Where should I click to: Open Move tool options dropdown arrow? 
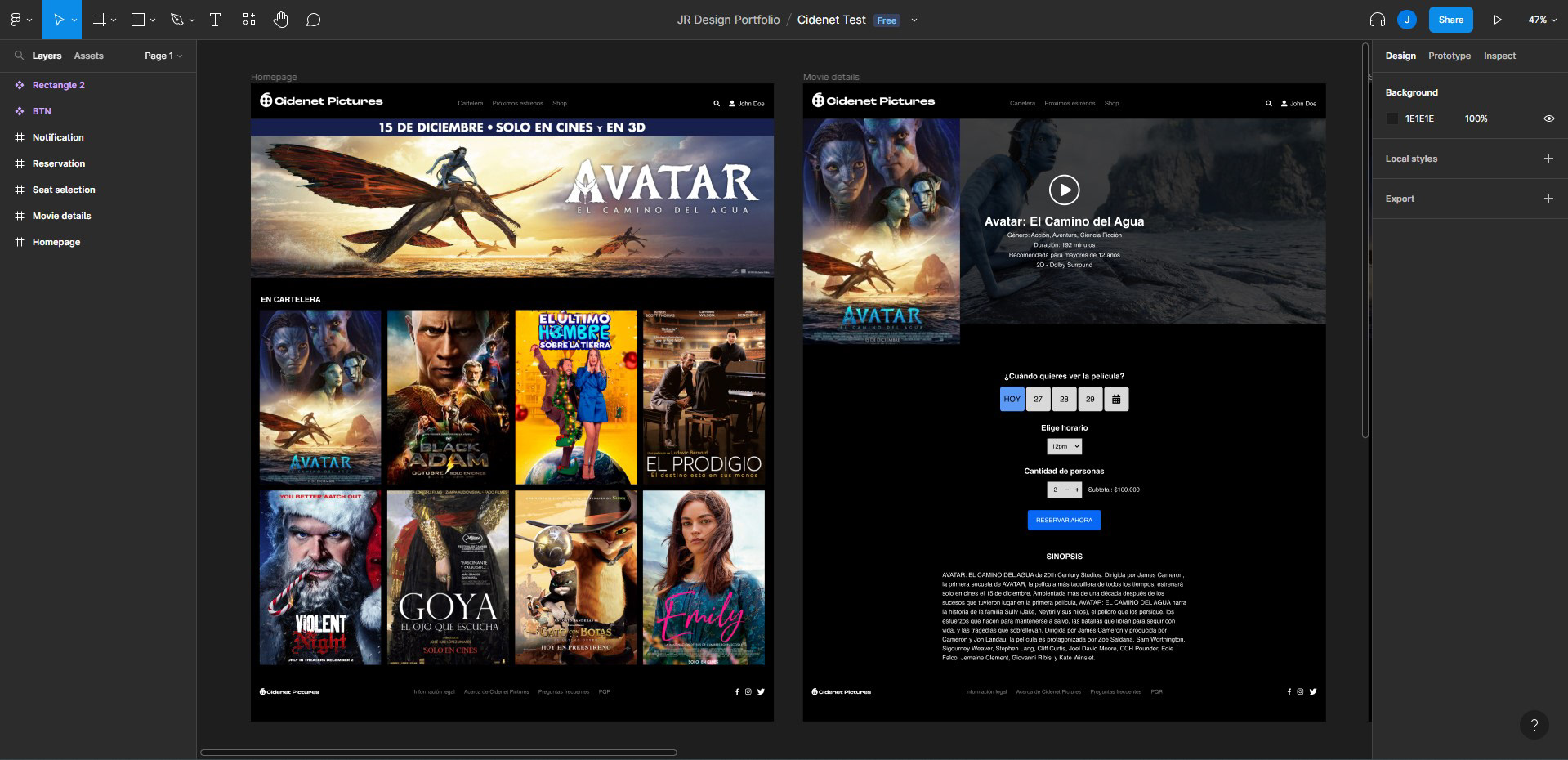point(74,20)
